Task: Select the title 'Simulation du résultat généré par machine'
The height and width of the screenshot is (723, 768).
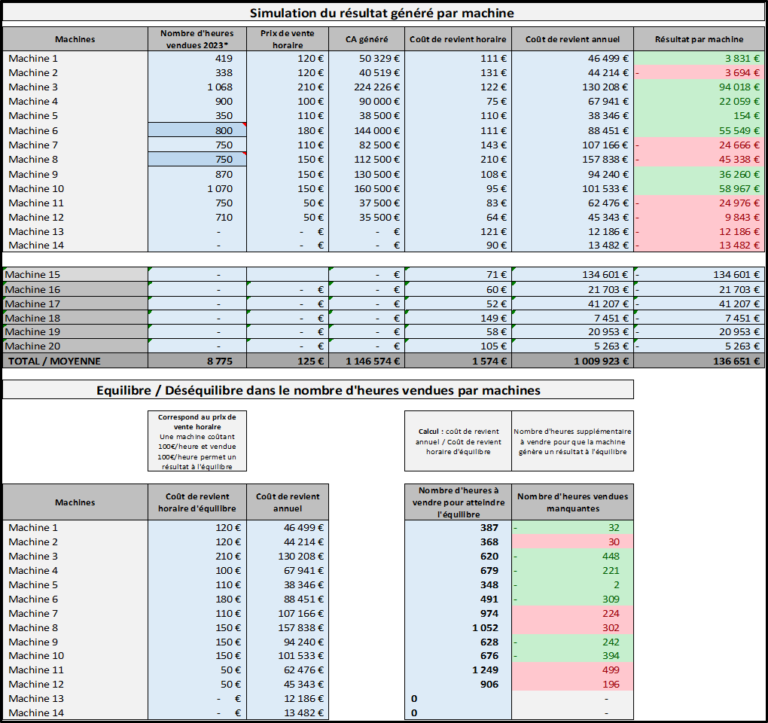Action: click(382, 13)
